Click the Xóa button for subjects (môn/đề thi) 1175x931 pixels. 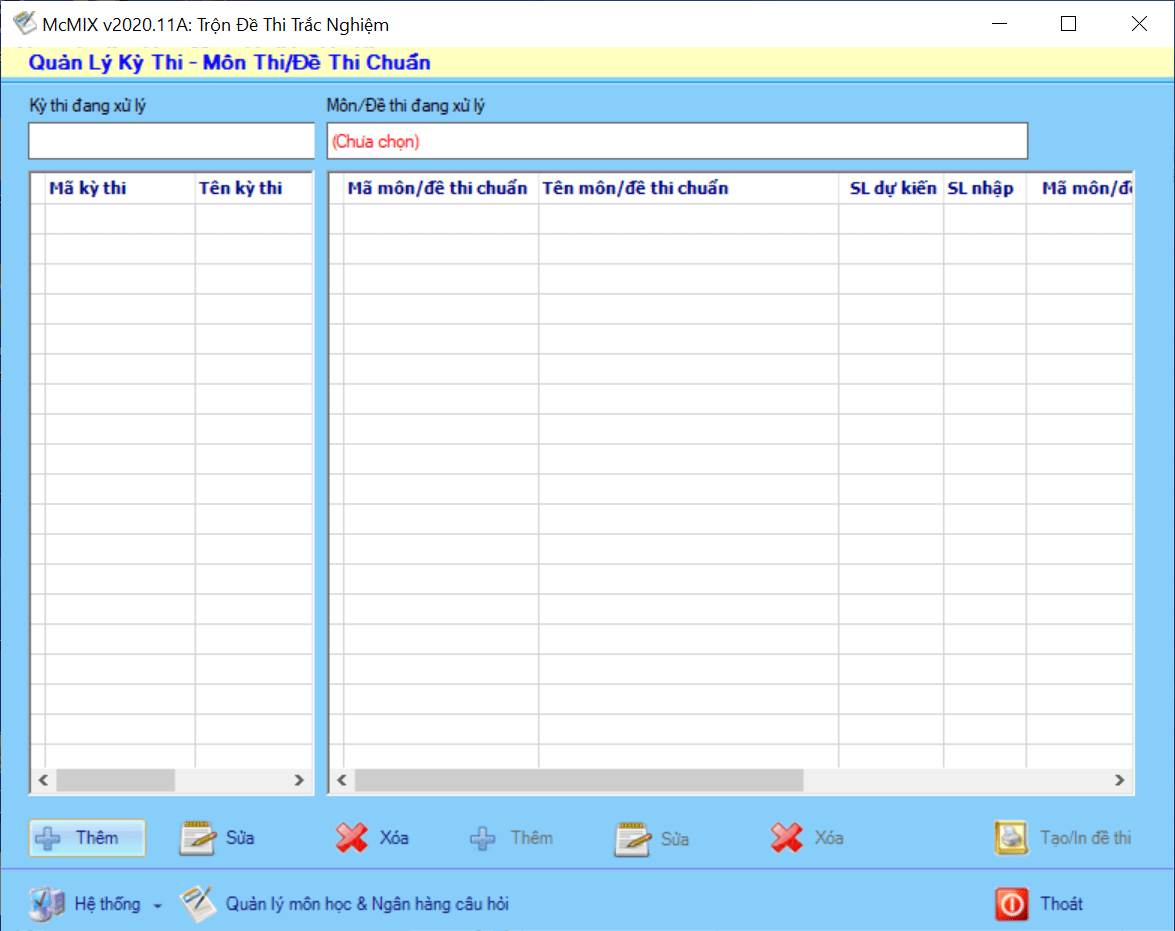pos(807,837)
